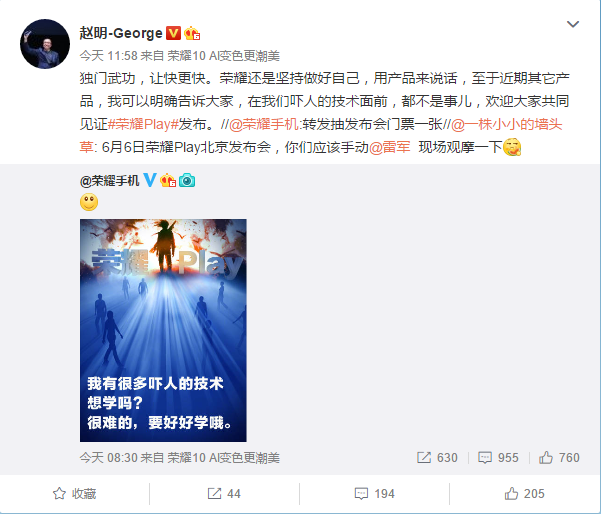Screen dimensions: 601x514
Task: Open the @荣耀手机 mention in post text
Action: (x=264, y=124)
